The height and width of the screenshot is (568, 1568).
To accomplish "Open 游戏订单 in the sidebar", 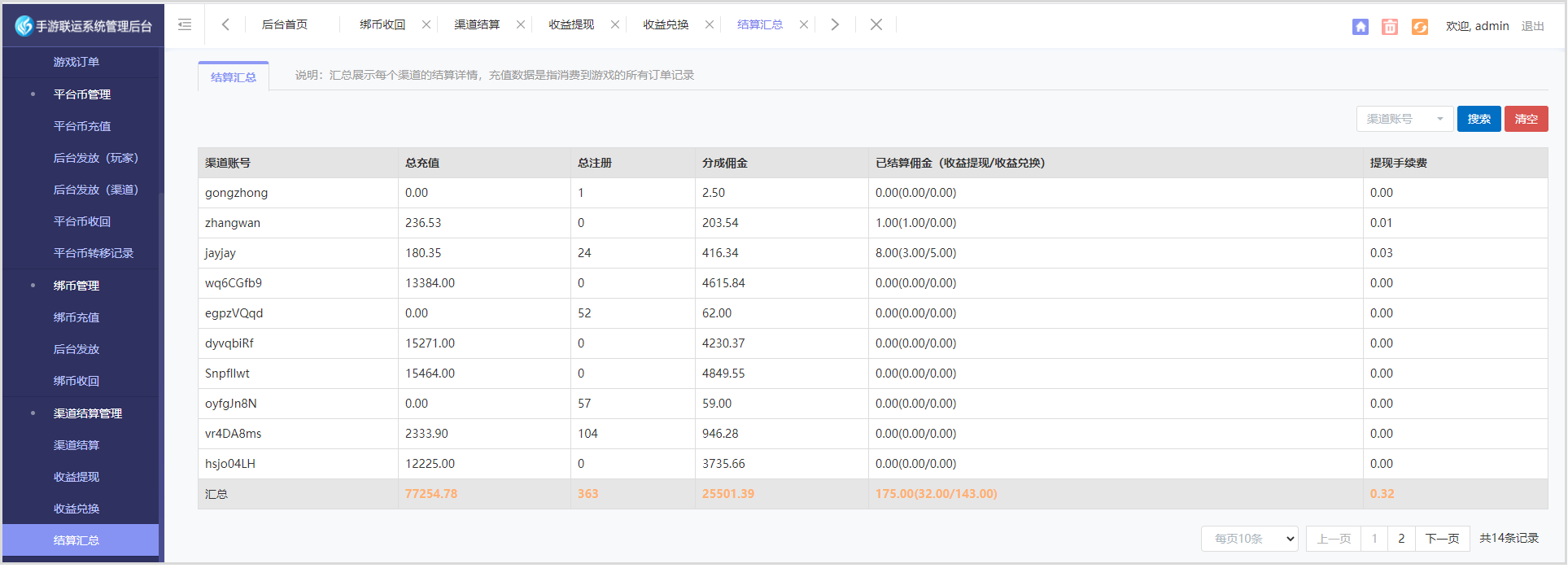I will [76, 62].
